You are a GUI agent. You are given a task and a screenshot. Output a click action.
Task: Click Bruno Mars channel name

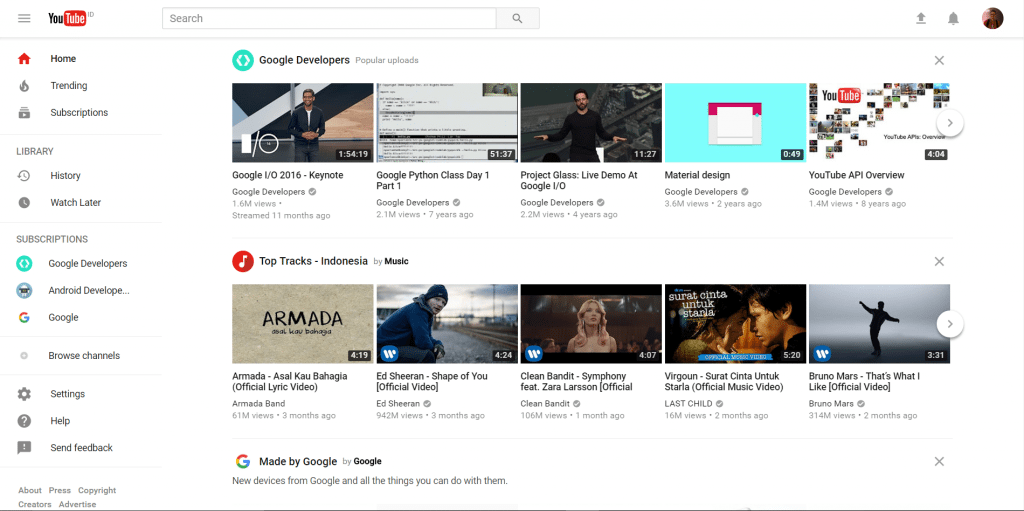(831, 404)
